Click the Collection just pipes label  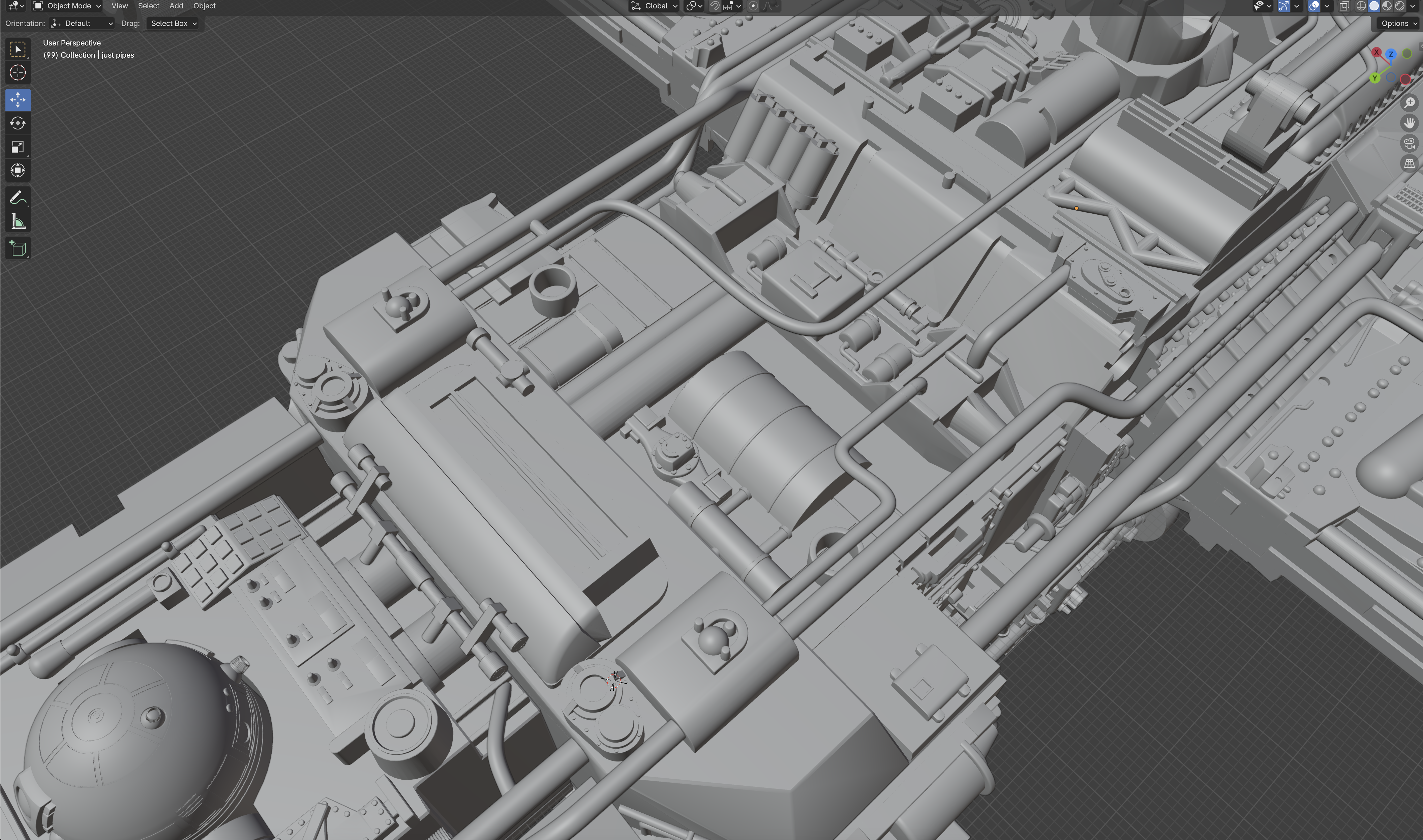point(89,55)
